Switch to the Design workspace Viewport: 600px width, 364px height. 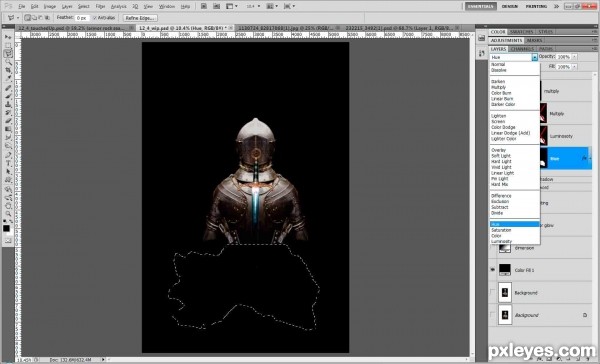point(510,6)
